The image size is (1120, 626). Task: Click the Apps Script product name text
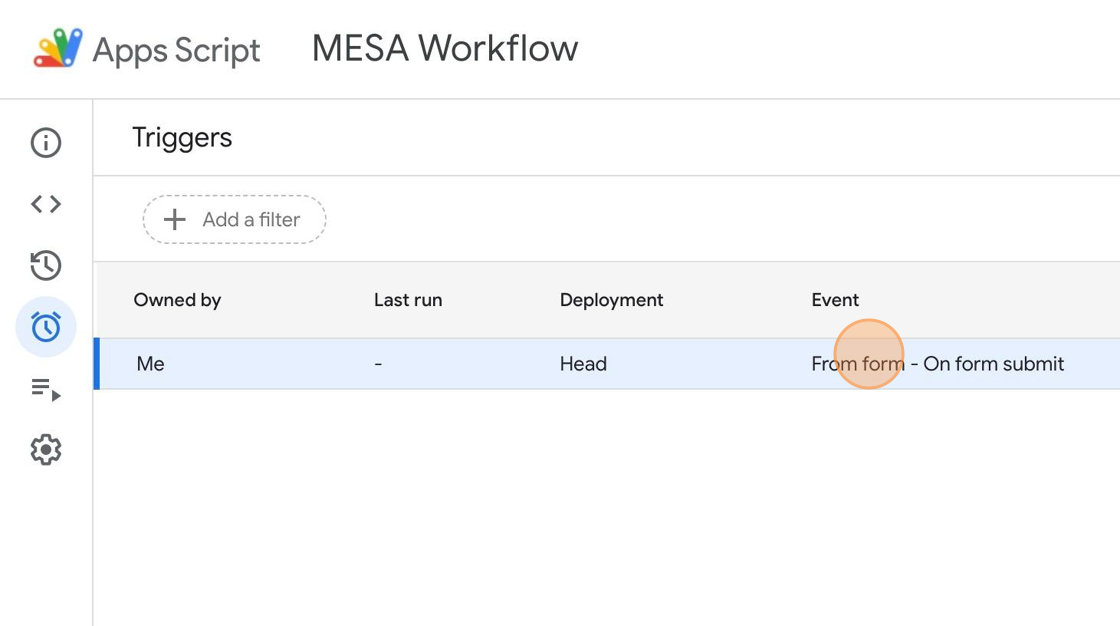(x=176, y=50)
